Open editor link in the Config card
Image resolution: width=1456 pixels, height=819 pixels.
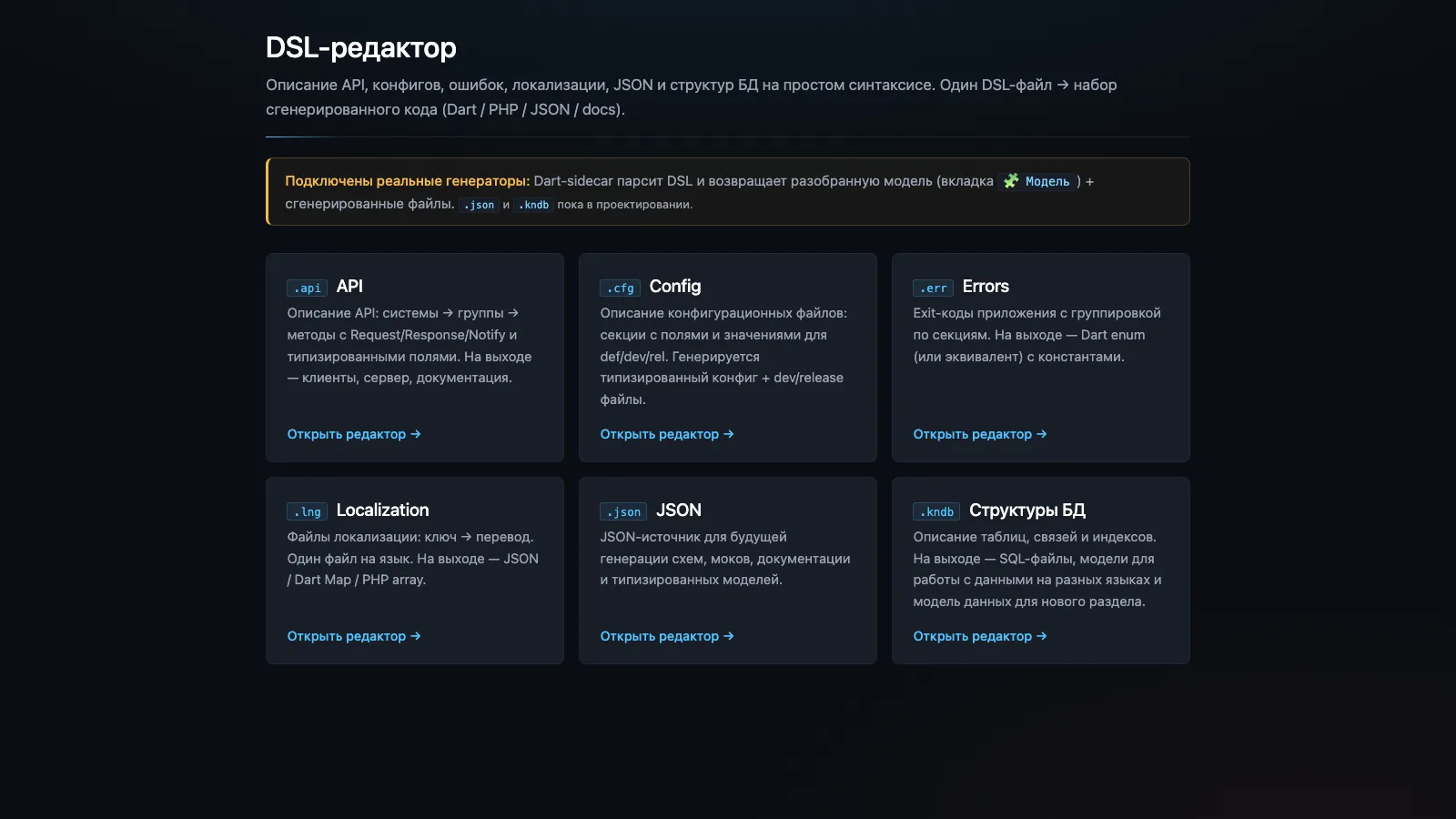(x=667, y=434)
